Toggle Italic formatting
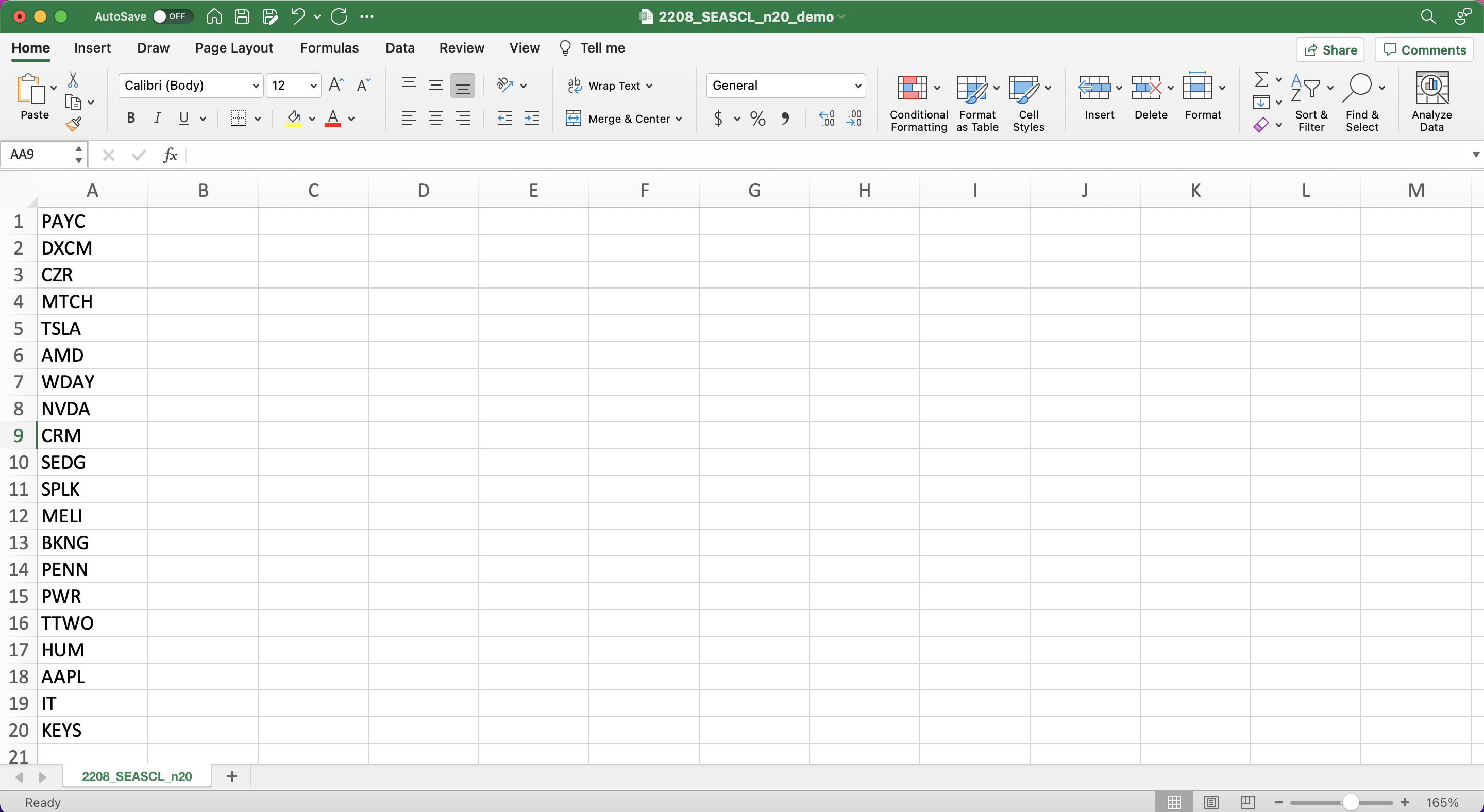 coord(157,119)
